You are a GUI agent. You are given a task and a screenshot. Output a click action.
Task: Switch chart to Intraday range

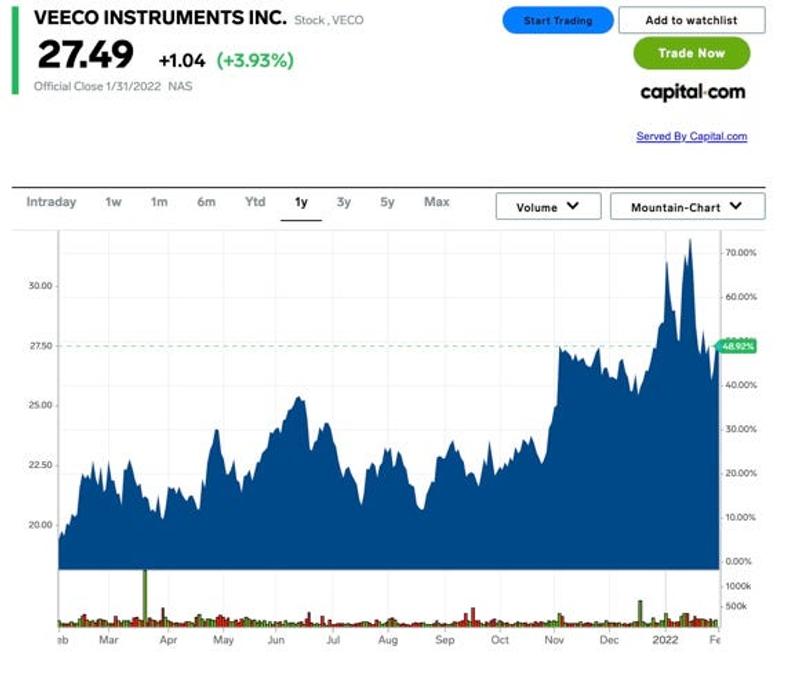point(51,202)
